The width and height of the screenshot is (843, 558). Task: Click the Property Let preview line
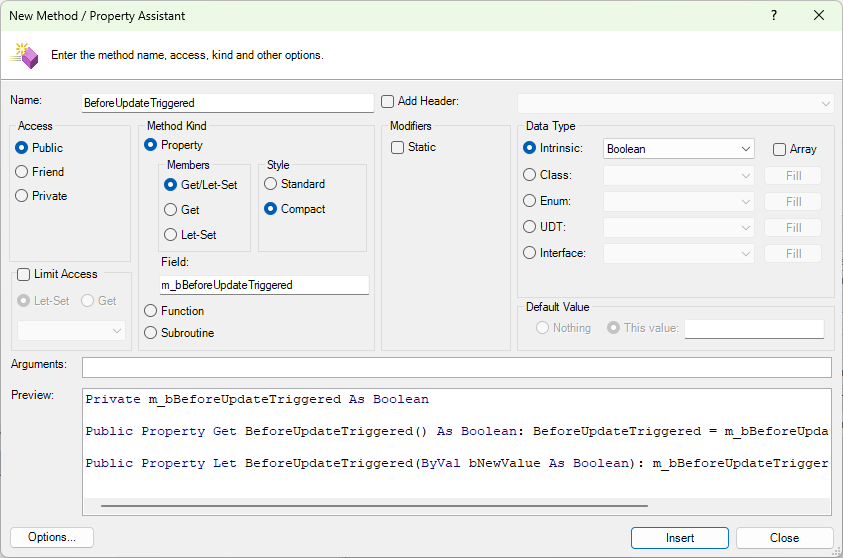click(x=457, y=463)
